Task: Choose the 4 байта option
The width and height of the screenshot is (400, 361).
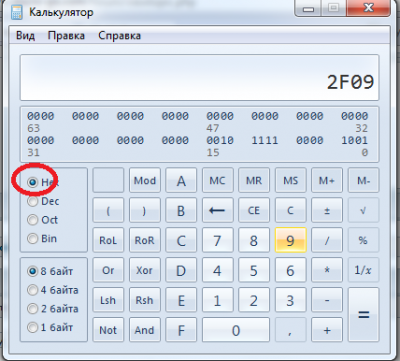Action: click(33, 290)
